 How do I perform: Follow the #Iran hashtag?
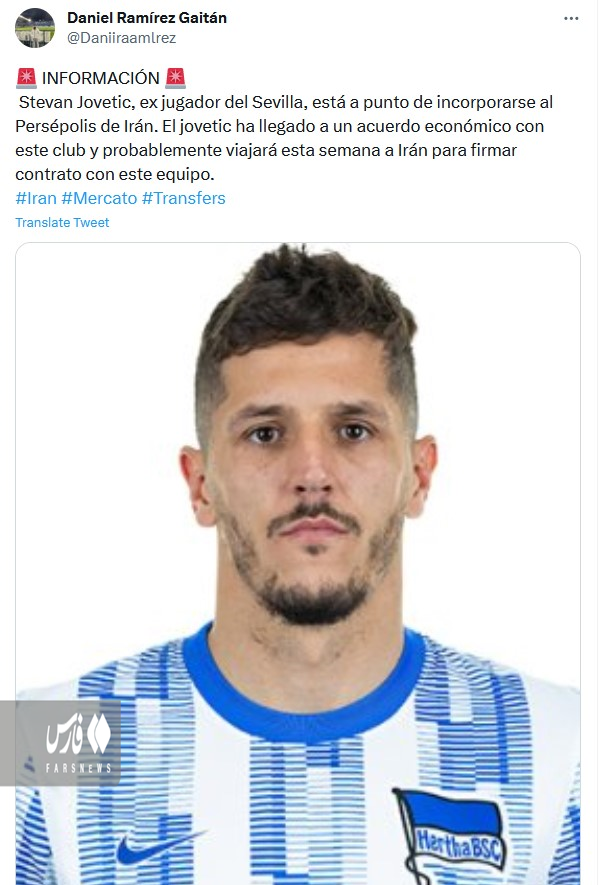tap(36, 198)
